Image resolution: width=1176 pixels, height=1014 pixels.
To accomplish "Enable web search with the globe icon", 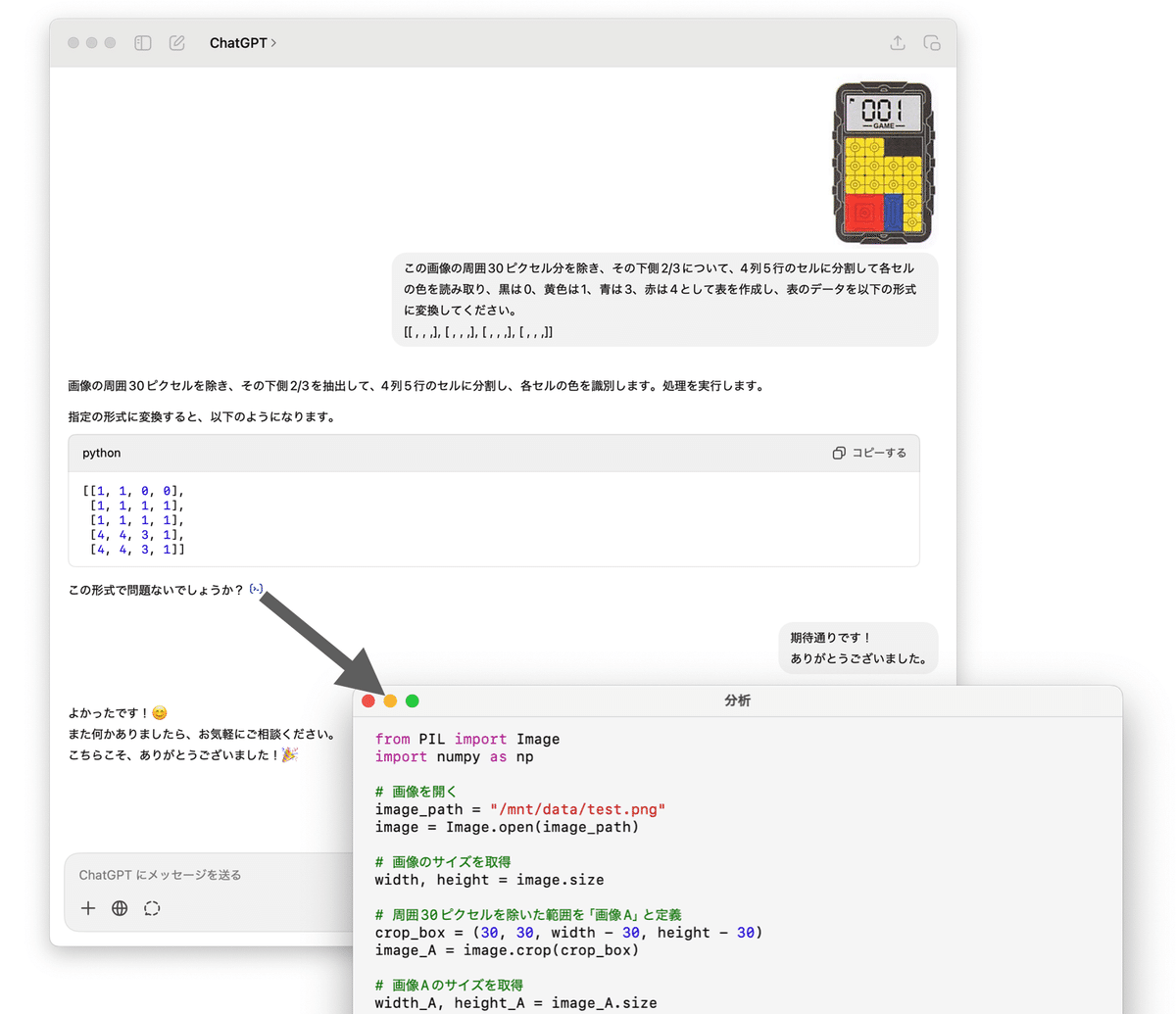I will (x=120, y=908).
